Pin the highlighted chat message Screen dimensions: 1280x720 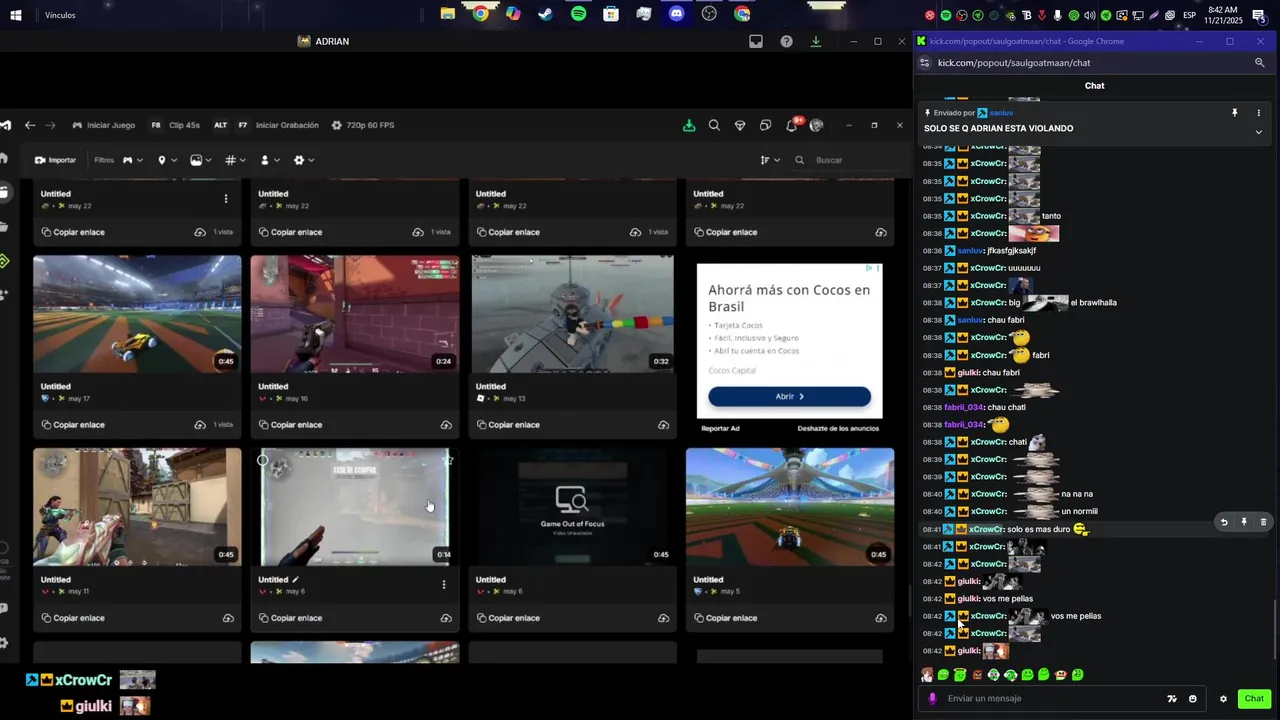(1244, 522)
